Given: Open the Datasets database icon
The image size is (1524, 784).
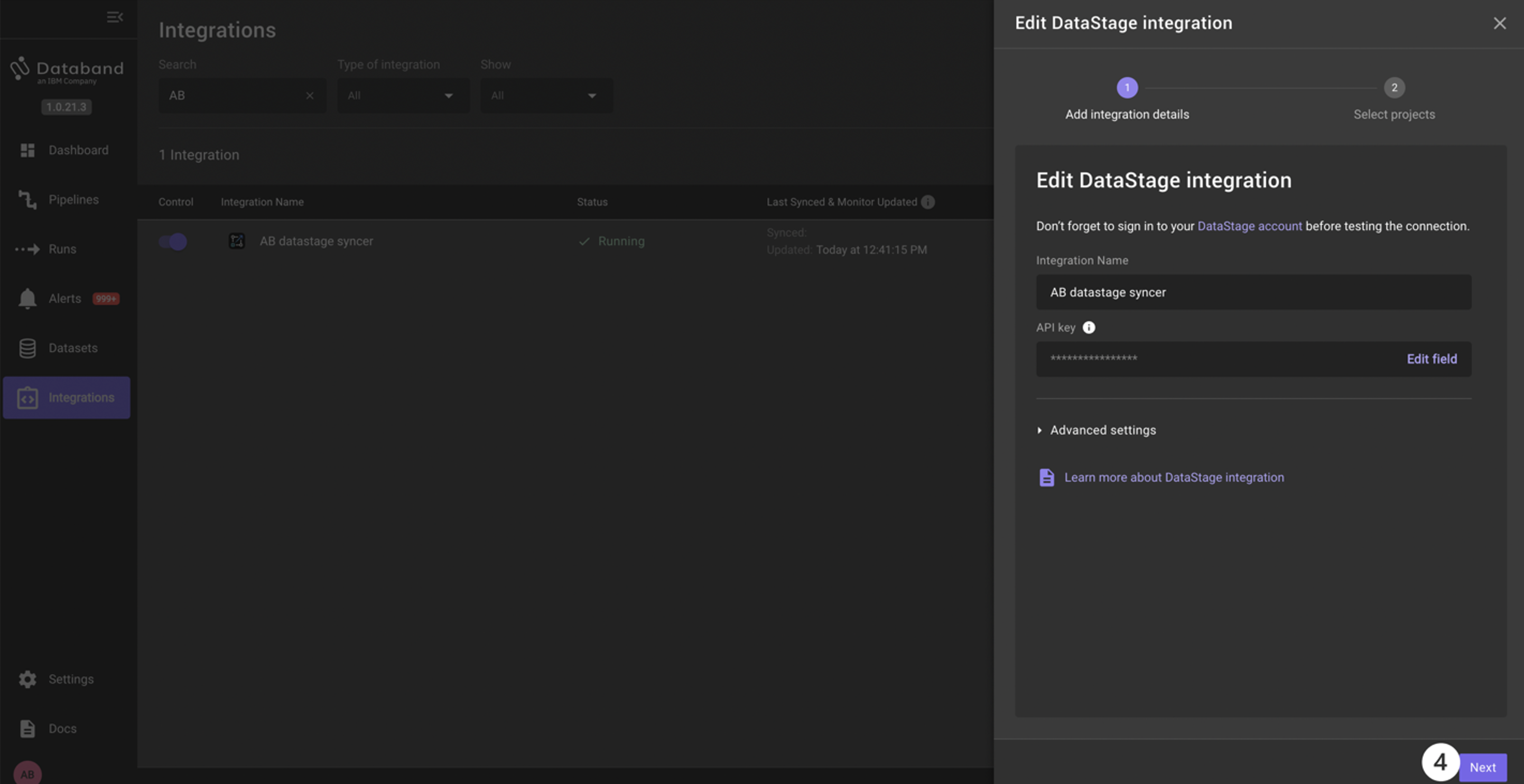Looking at the screenshot, I should pos(27,348).
